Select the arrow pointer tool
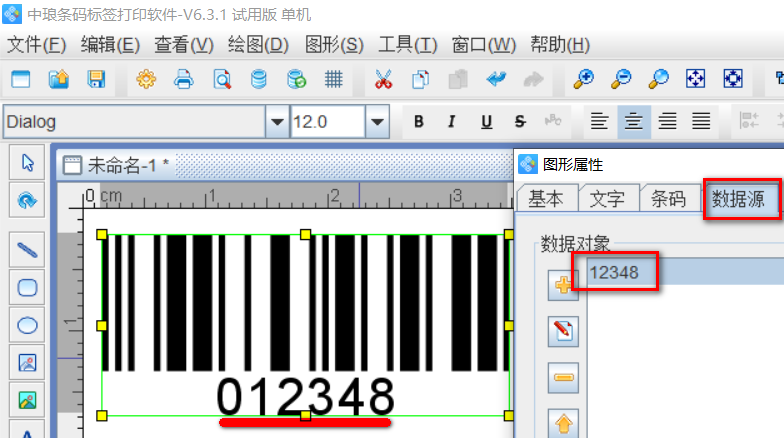The image size is (784, 438). click(x=27, y=162)
